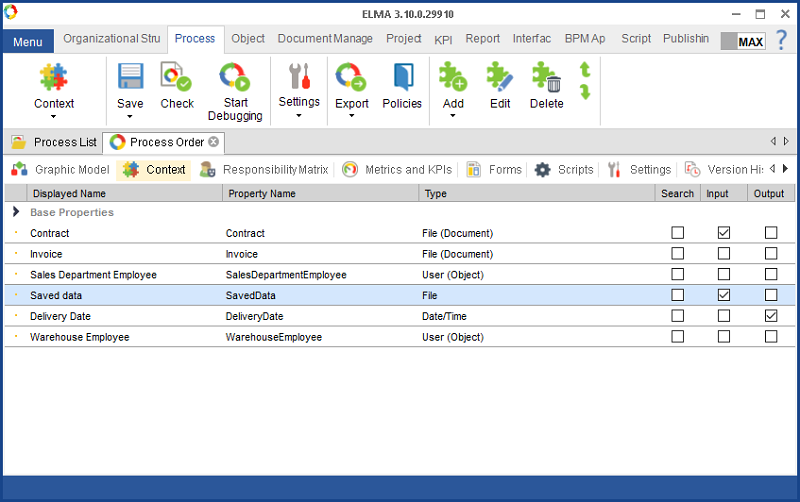Sort by Property Name column header
Screen dimensions: 800x502
[x=320, y=193]
